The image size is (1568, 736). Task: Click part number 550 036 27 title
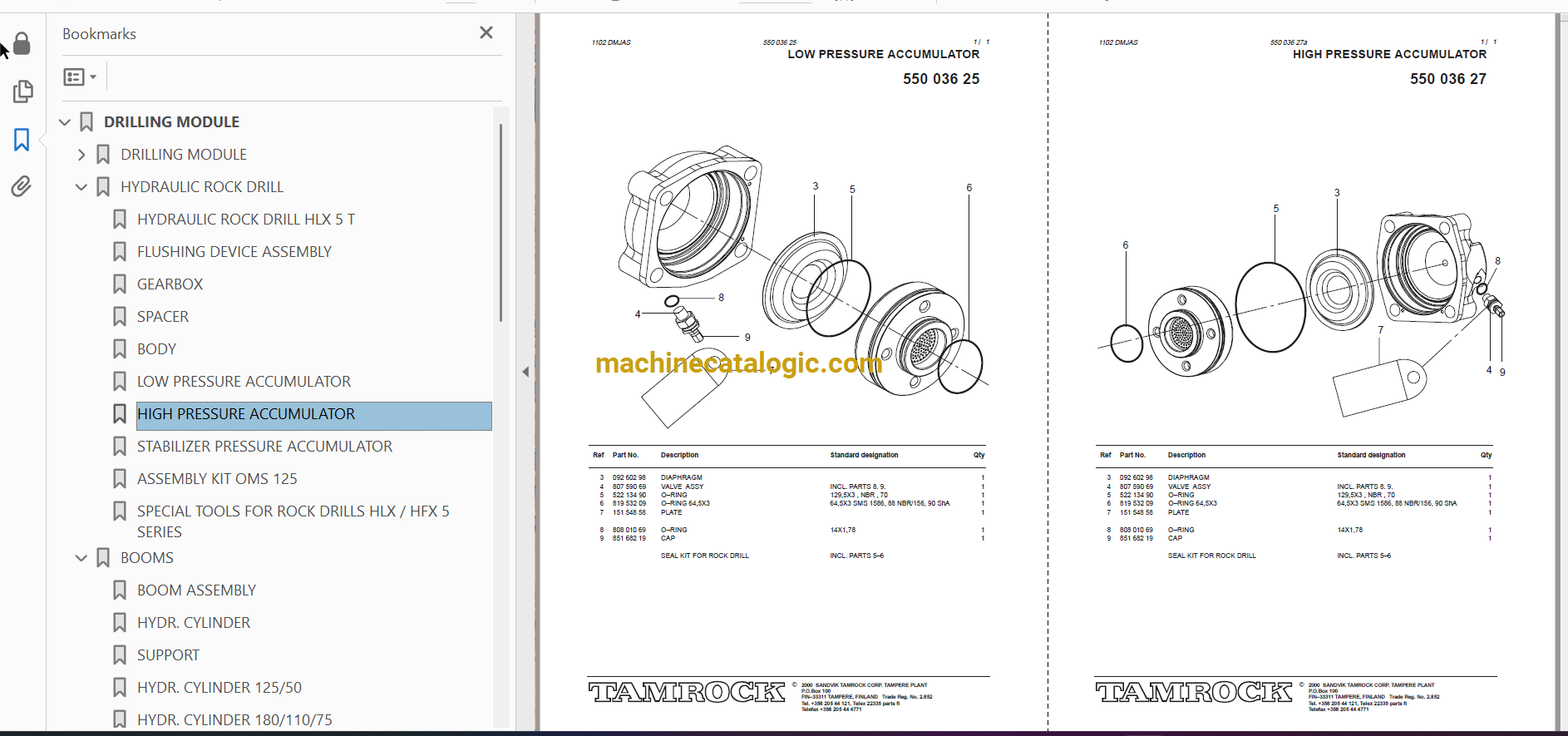coord(1448,79)
